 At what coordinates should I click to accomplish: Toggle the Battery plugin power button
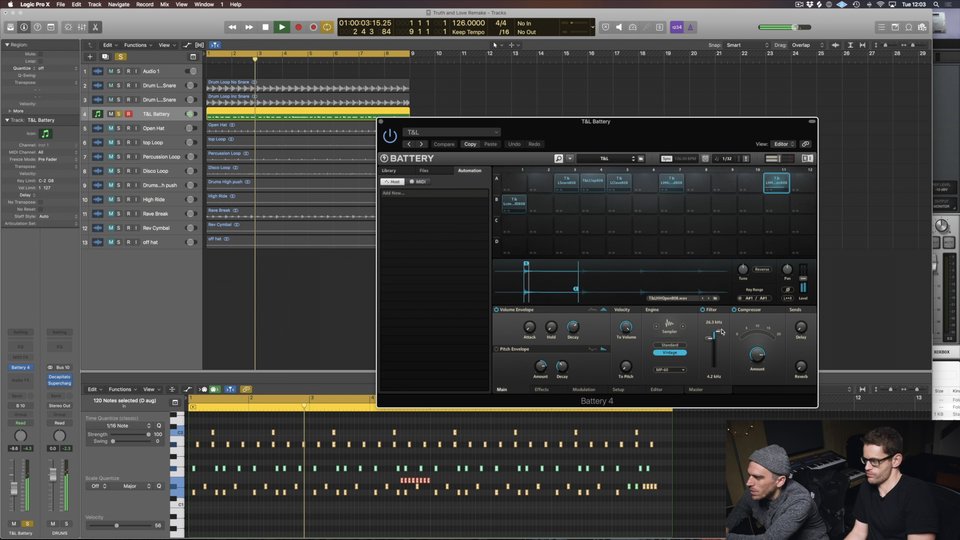[x=390, y=136]
